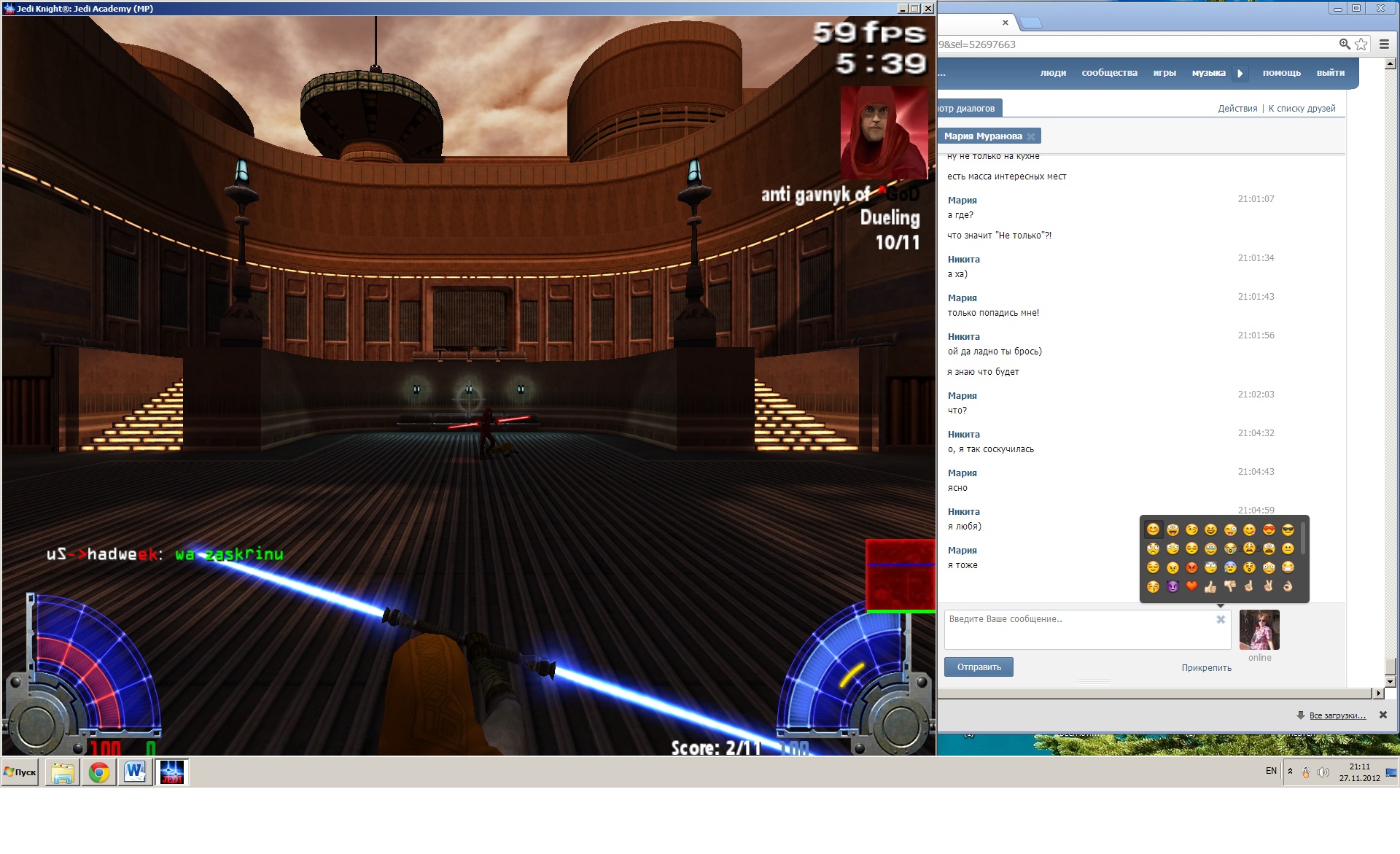The height and width of the screenshot is (854, 1400).
Task: Insert the sunglasses cool emoji
Action: coord(1288,529)
